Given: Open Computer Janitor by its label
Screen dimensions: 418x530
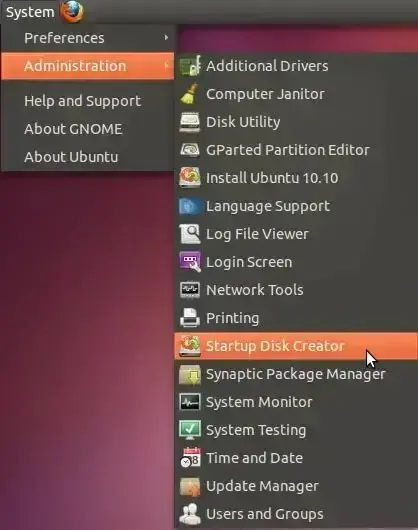Looking at the screenshot, I should [265, 94].
